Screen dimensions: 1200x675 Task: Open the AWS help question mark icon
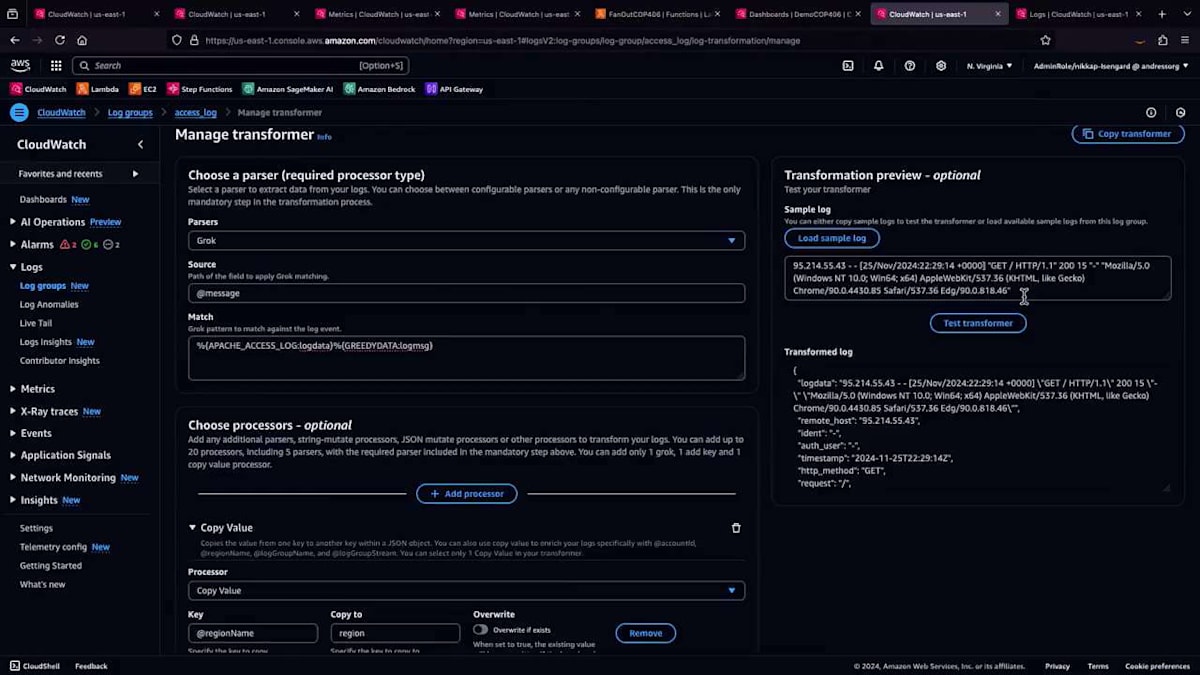pyautogui.click(x=909, y=65)
